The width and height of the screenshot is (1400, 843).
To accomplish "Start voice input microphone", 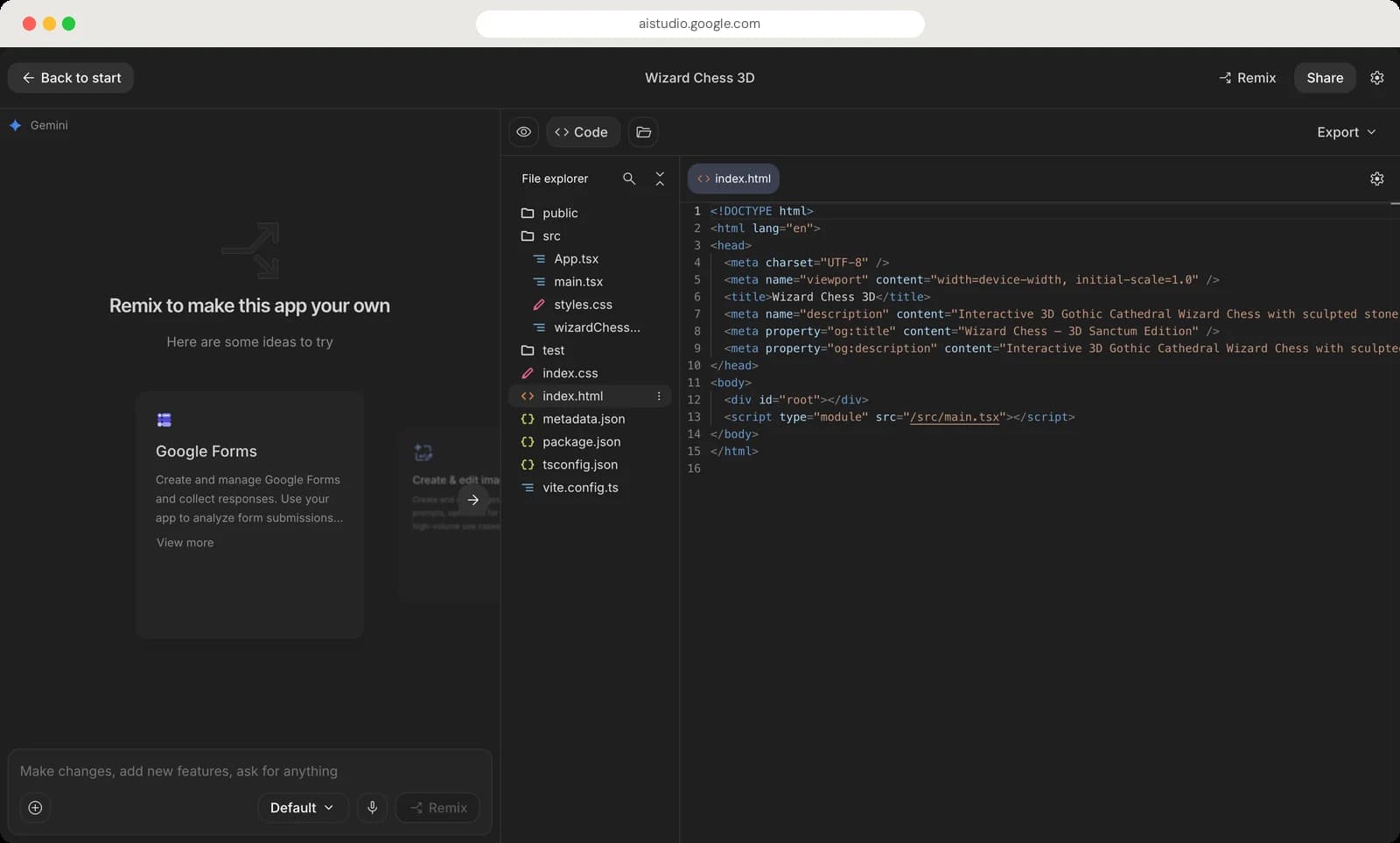I will tap(372, 807).
